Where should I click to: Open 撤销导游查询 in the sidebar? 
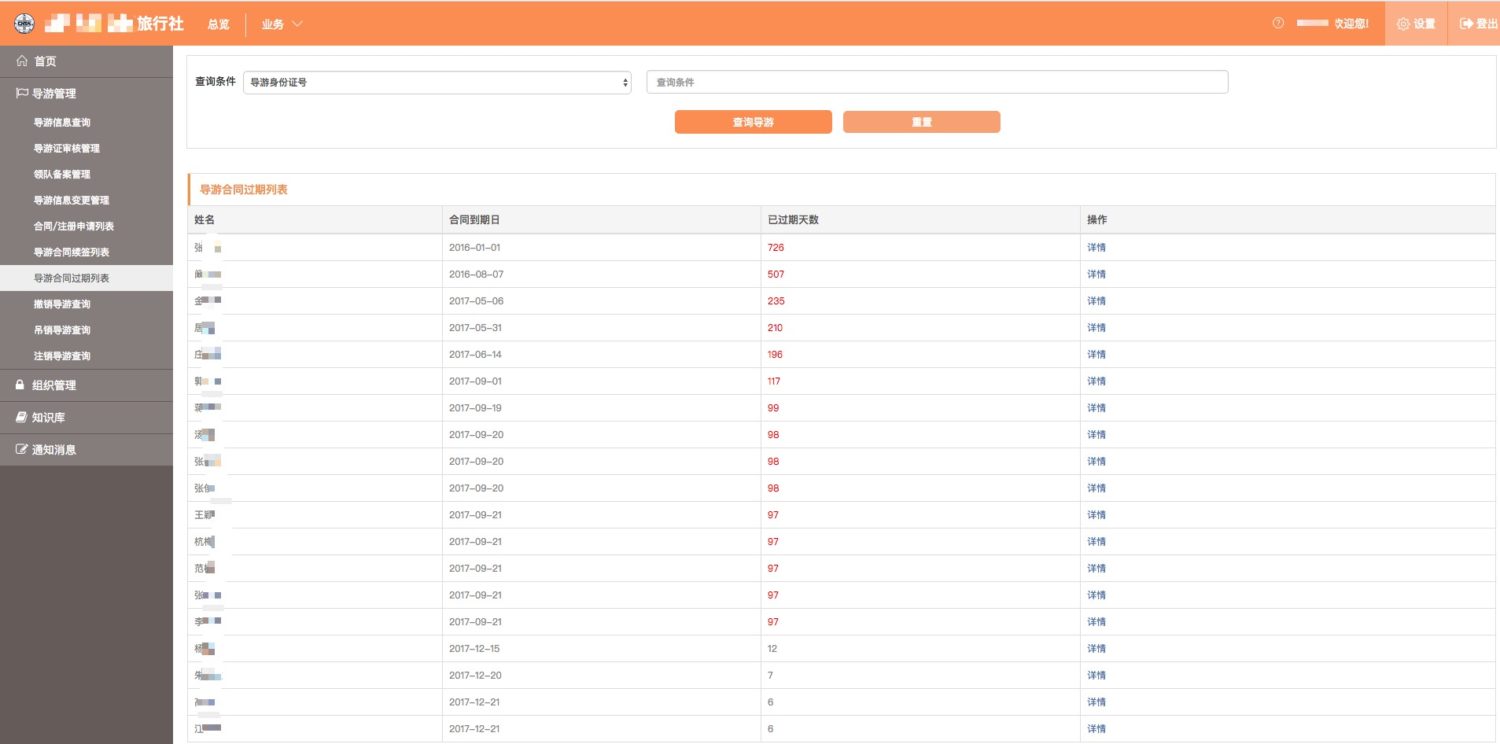62,304
